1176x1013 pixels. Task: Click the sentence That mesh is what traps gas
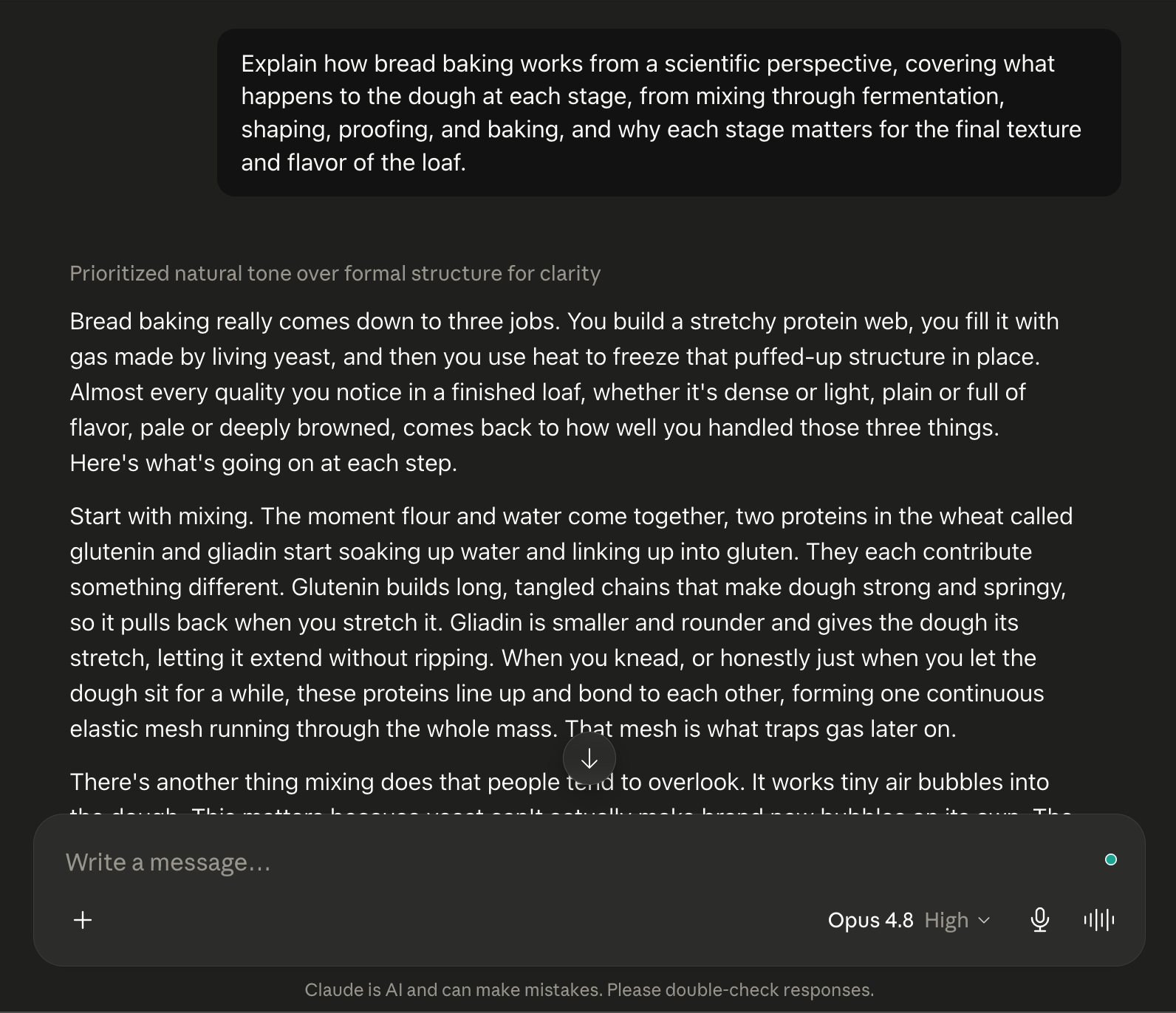pos(760,729)
